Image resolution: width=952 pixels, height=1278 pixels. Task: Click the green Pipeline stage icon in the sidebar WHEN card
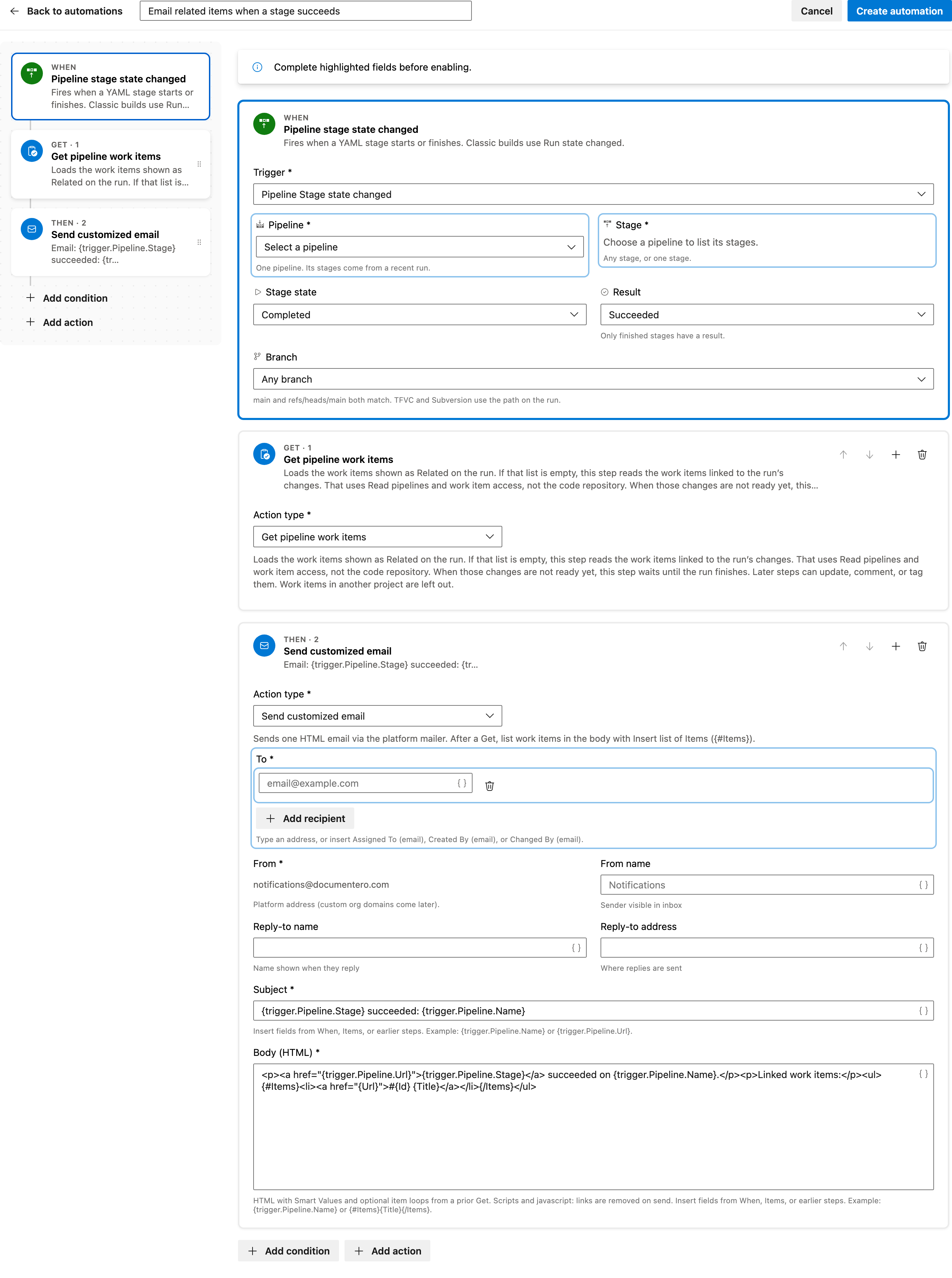[32, 73]
